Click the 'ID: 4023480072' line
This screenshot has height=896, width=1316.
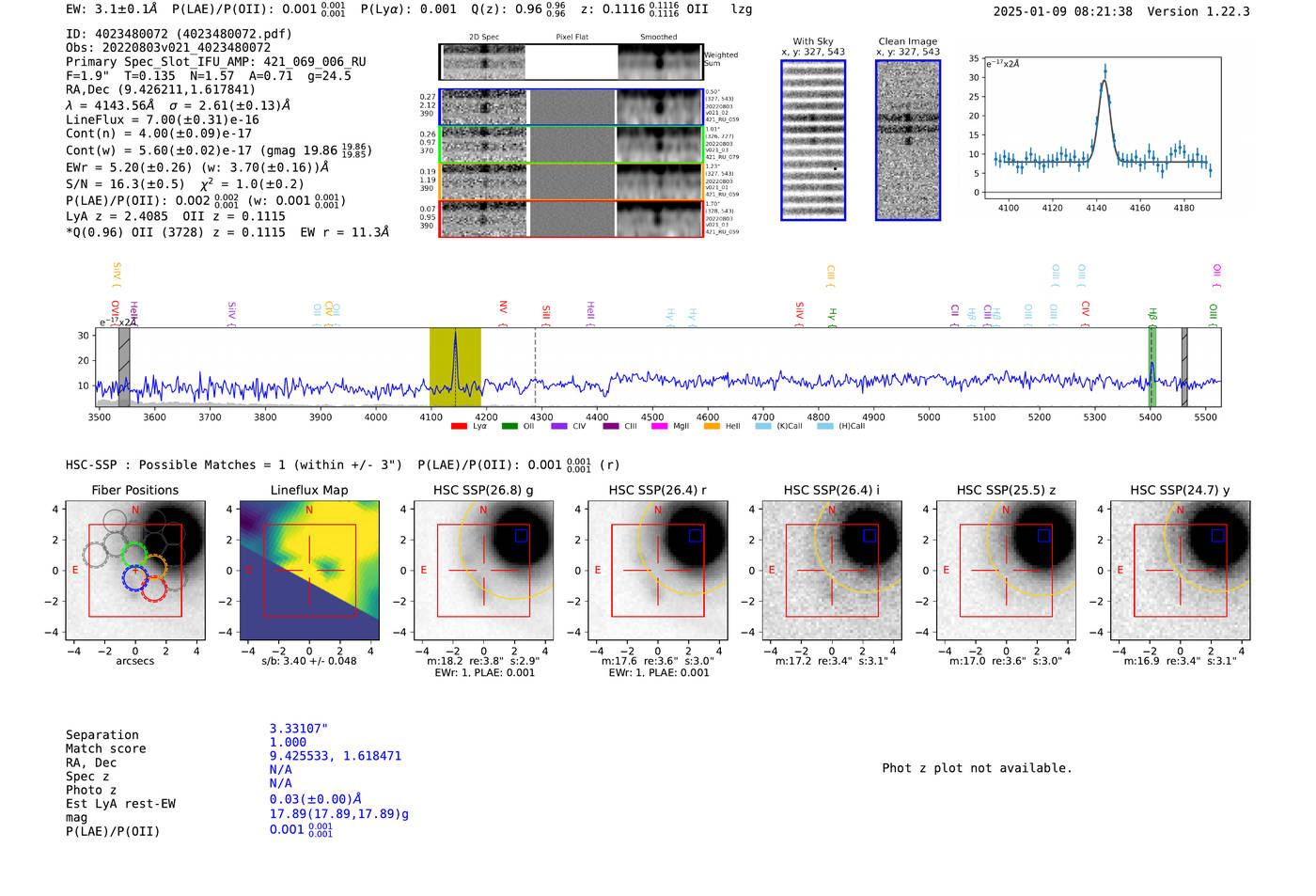point(179,34)
